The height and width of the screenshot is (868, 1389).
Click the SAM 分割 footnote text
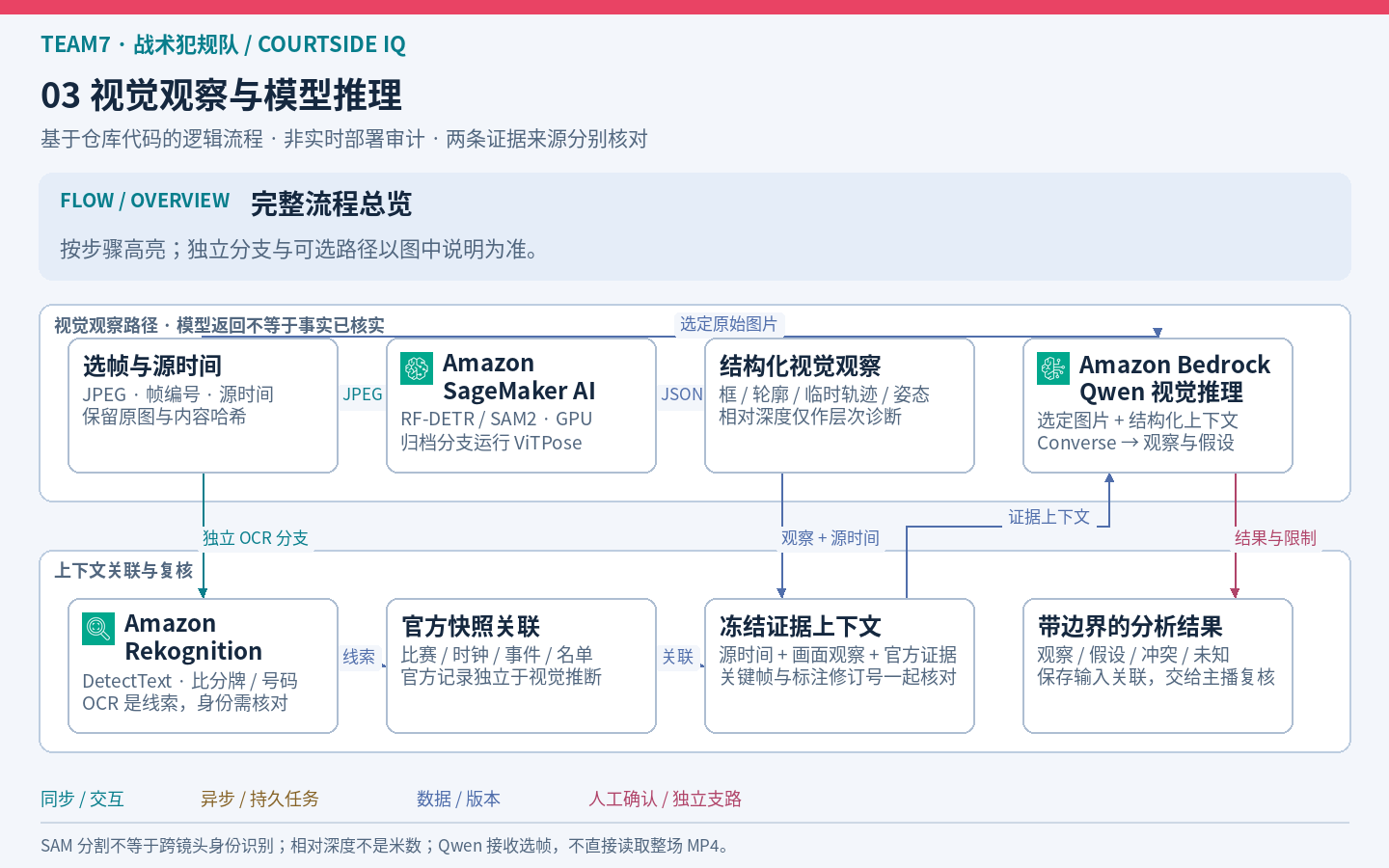387,846
